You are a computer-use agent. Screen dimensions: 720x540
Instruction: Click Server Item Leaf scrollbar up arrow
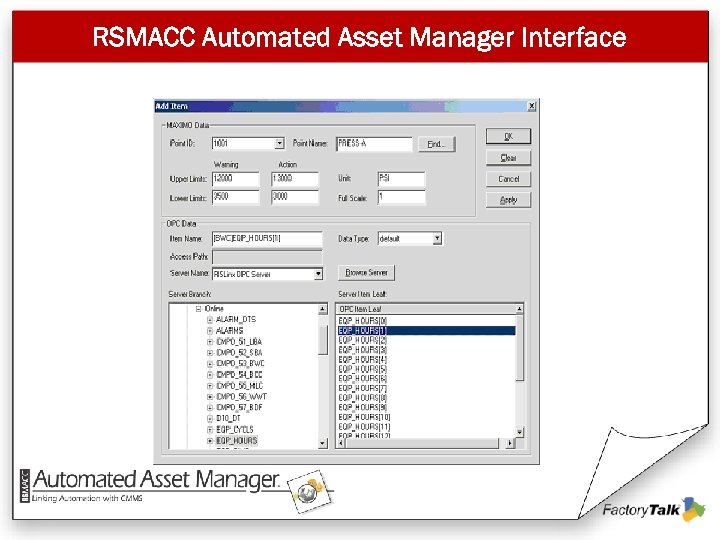coord(519,309)
